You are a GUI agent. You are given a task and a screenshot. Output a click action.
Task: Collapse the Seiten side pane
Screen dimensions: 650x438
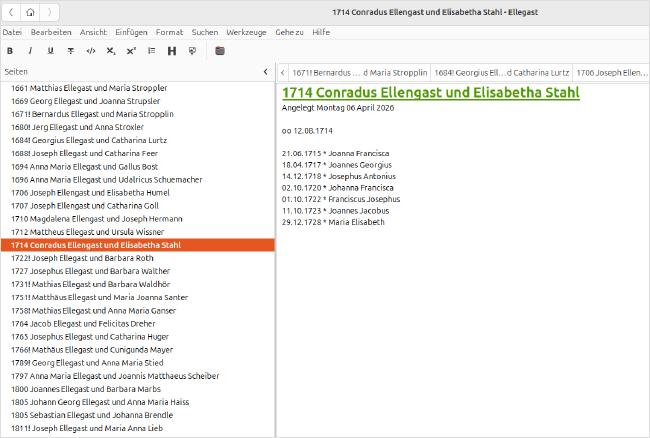coord(266,72)
